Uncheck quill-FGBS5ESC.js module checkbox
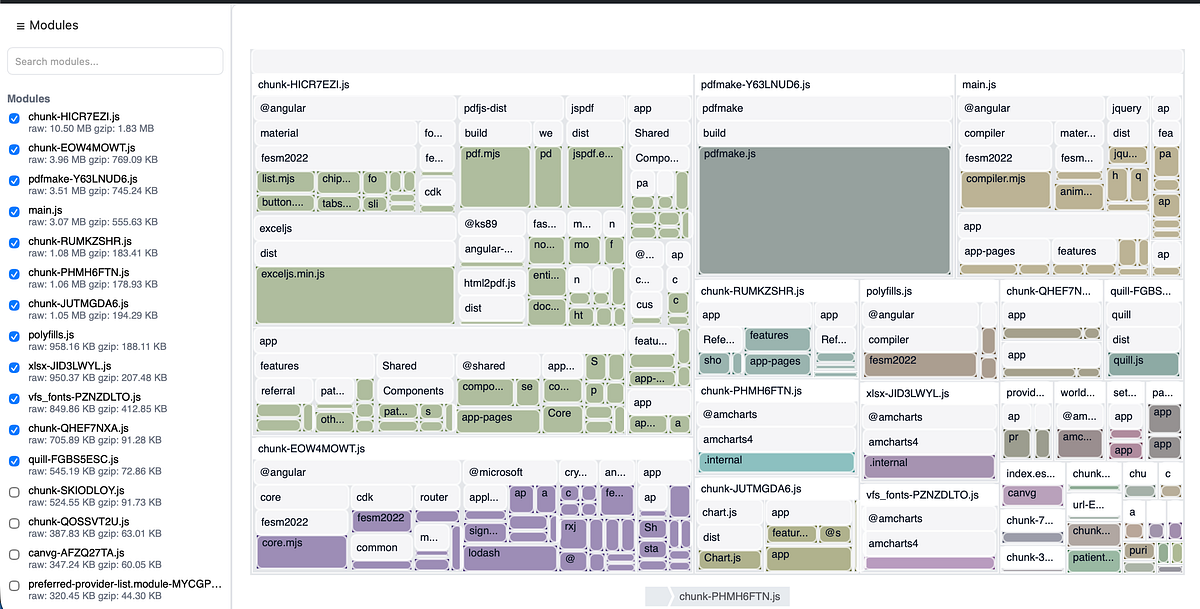The image size is (1200, 609). coord(14,461)
